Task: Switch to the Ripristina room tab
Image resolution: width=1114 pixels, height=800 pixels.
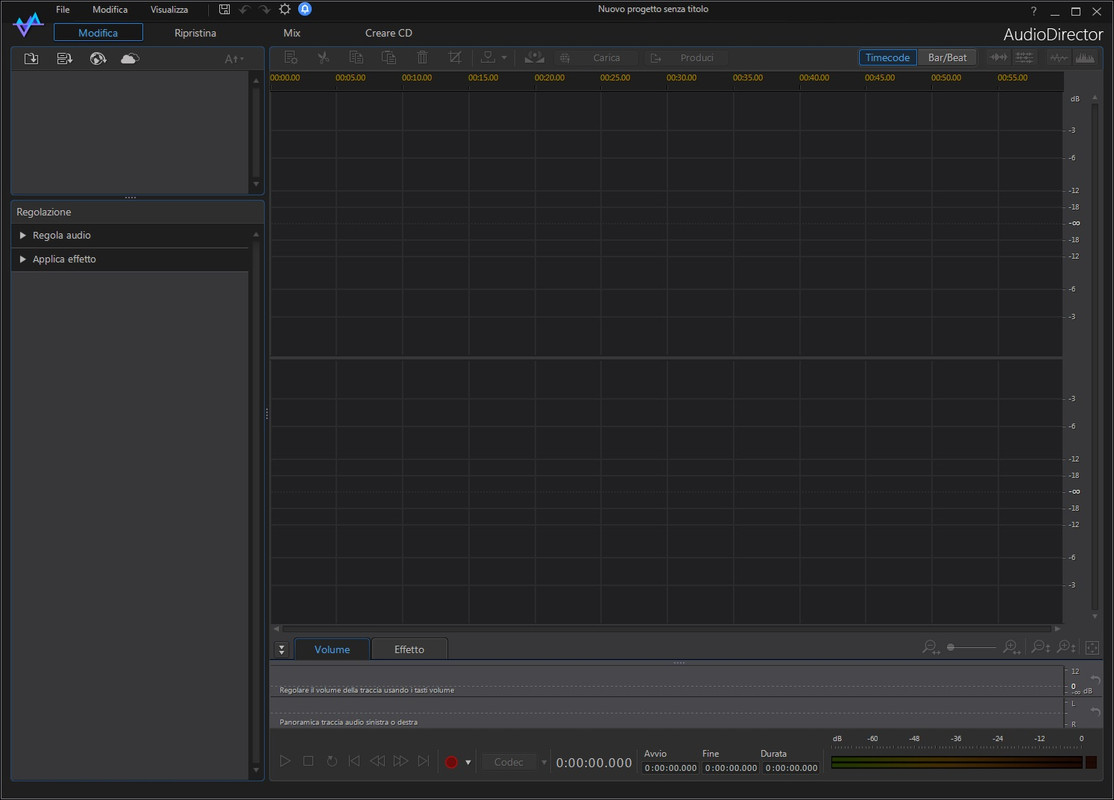Action: pos(195,33)
